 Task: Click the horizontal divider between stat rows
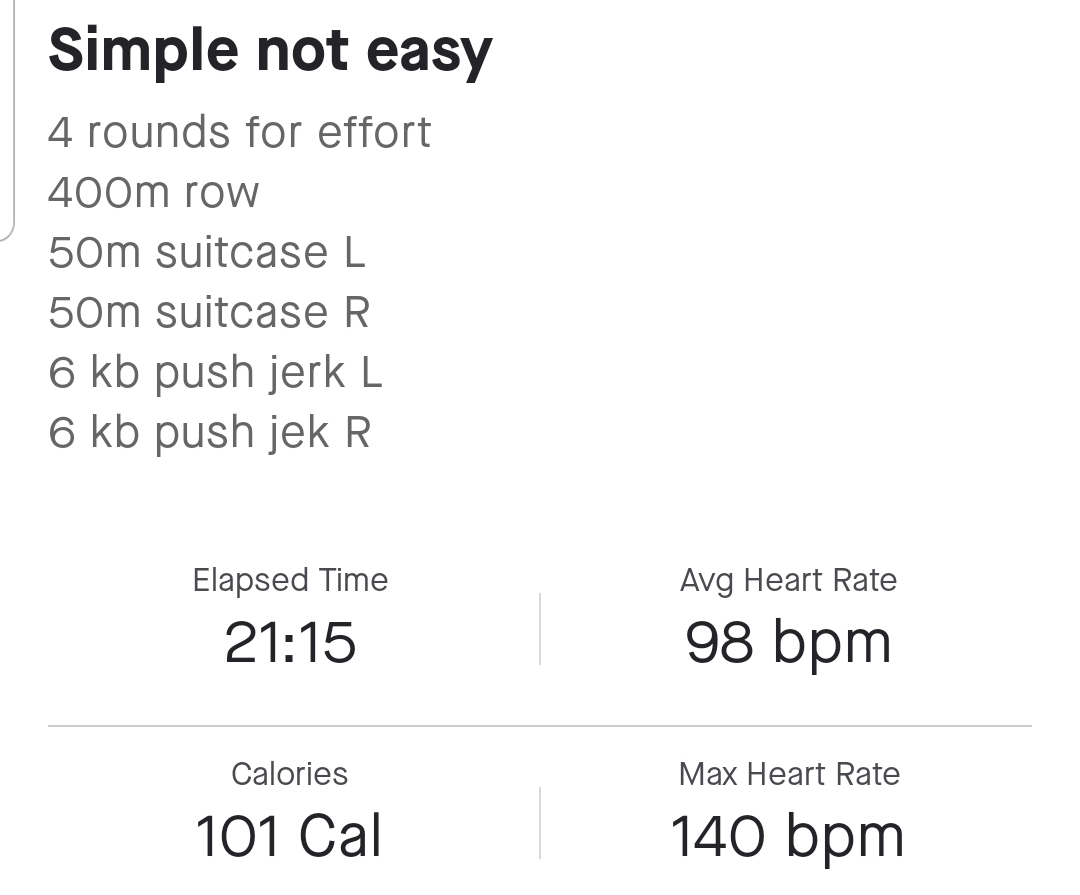point(540,726)
